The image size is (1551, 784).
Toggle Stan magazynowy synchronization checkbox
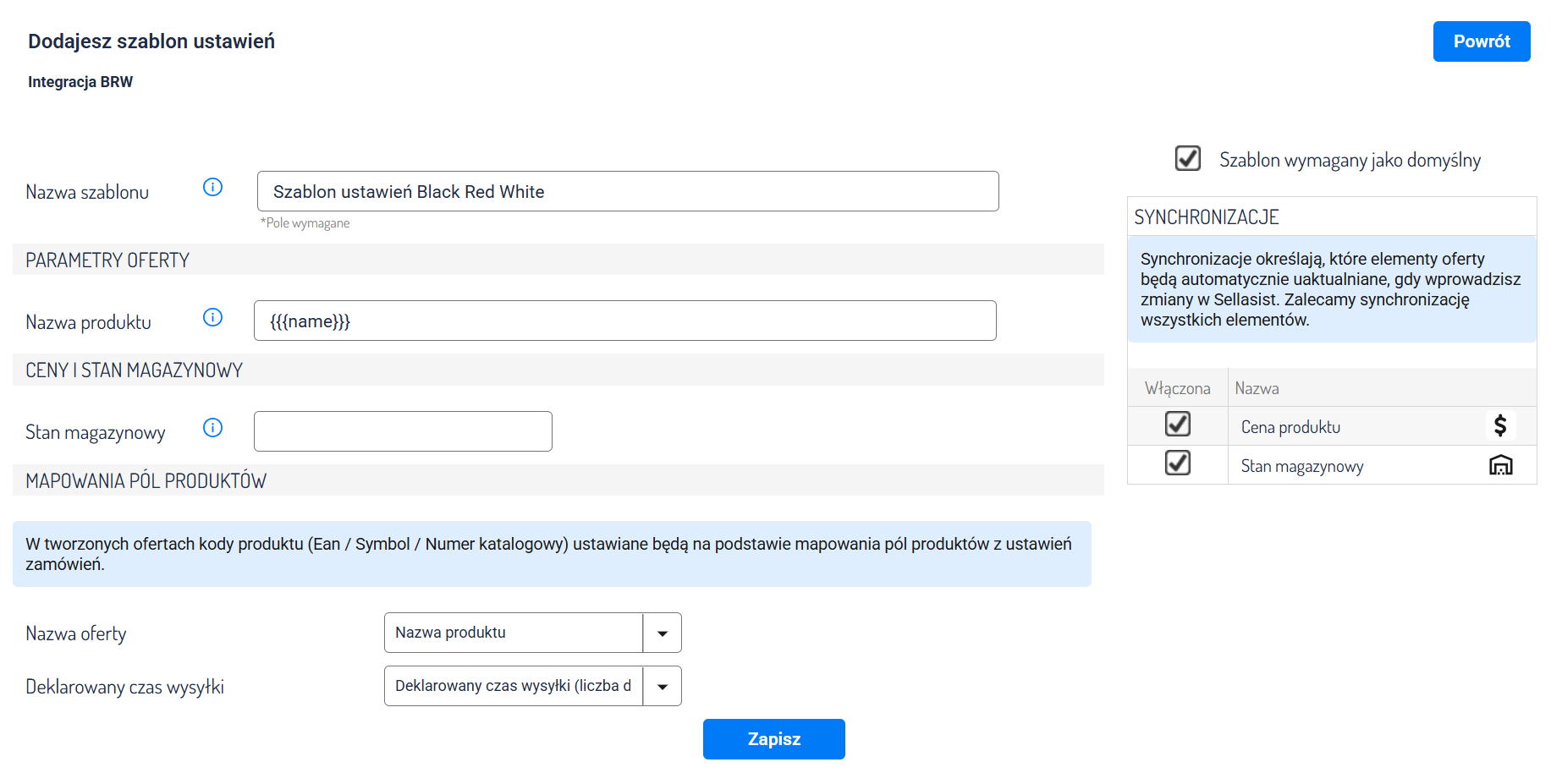click(1177, 463)
